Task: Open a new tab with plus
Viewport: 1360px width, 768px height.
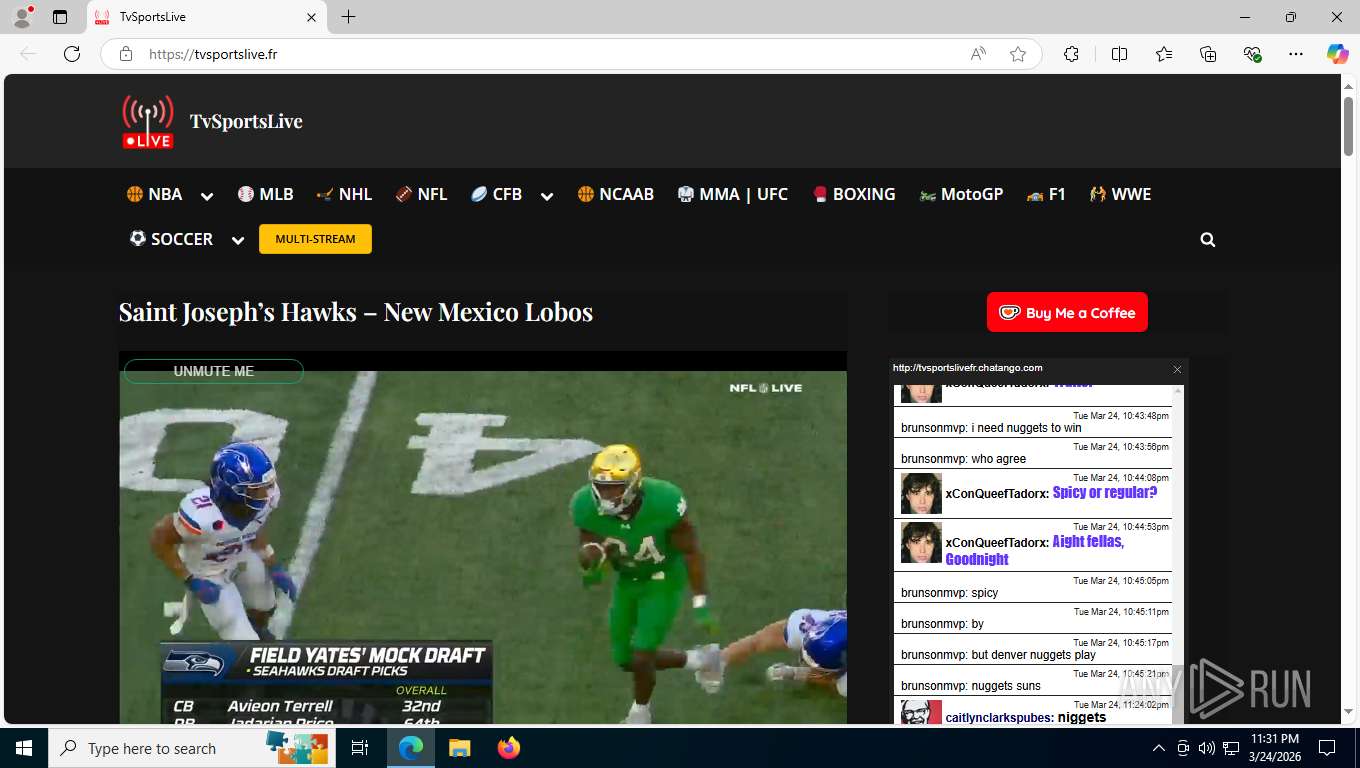Action: pyautogui.click(x=348, y=17)
